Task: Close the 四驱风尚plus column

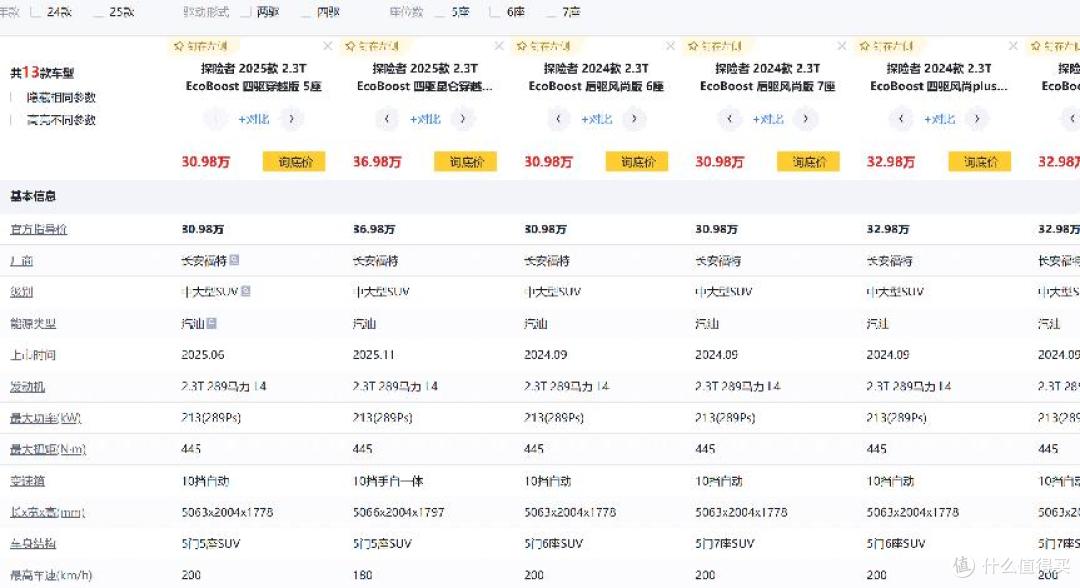Action: (1013, 46)
